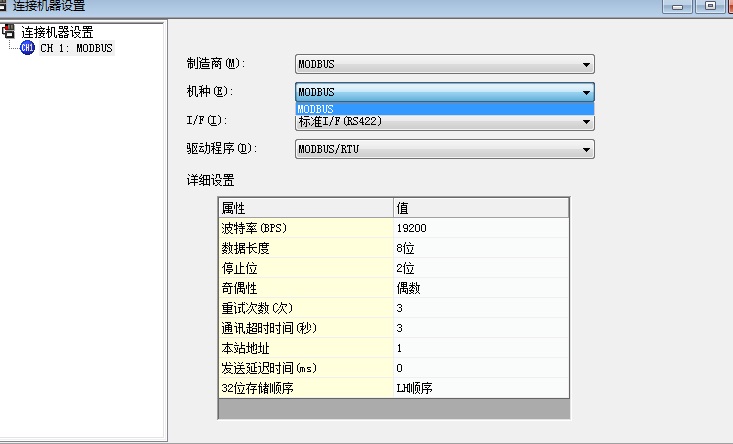The width and height of the screenshot is (733, 444).
Task: Click the 值 column header
Action: coord(481,208)
